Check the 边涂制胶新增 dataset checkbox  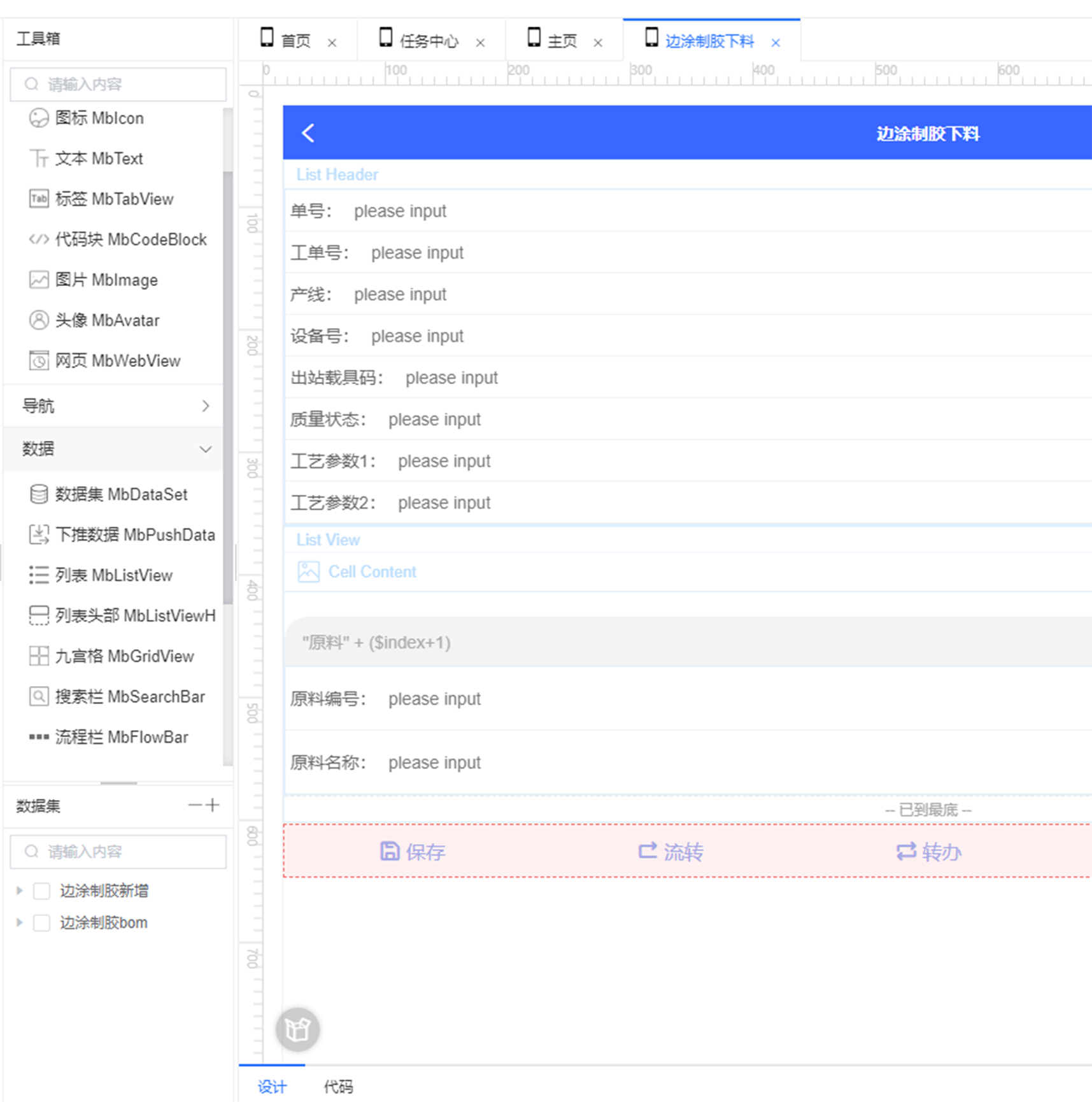click(42, 891)
